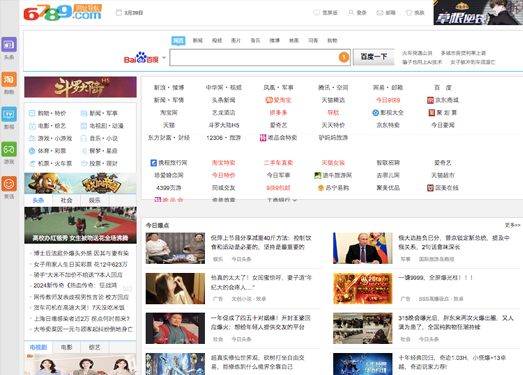Click the 苏宁易购 yellow icon link
The height and width of the screenshot is (375, 523).
coord(333,188)
